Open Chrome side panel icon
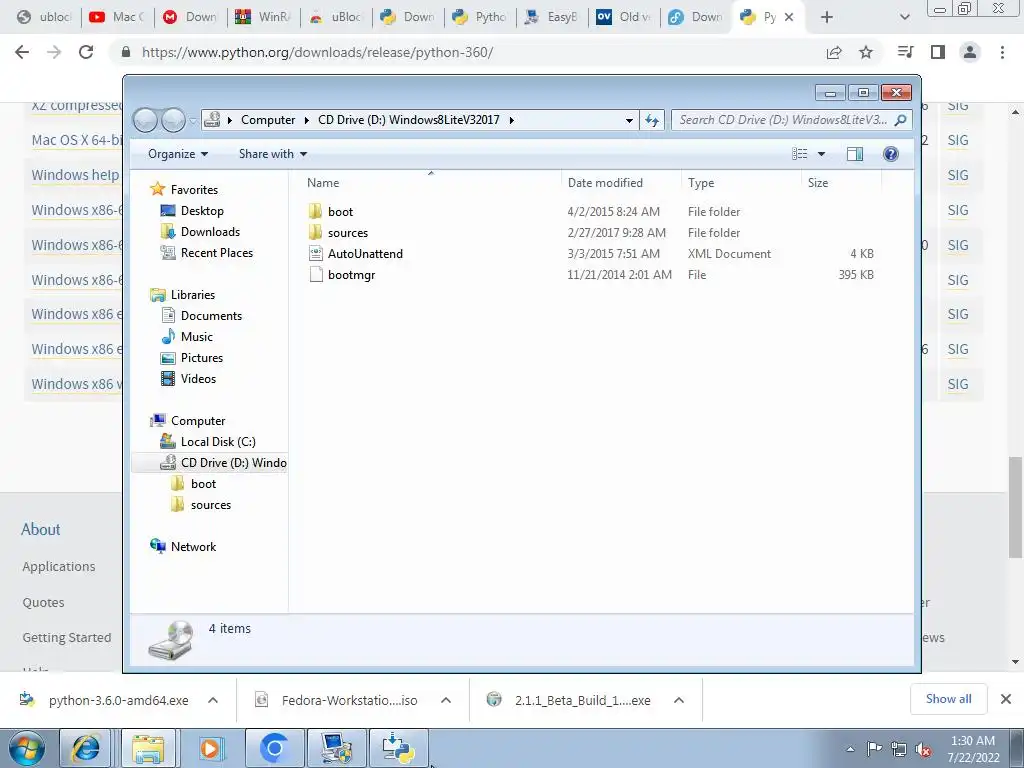 [x=938, y=52]
